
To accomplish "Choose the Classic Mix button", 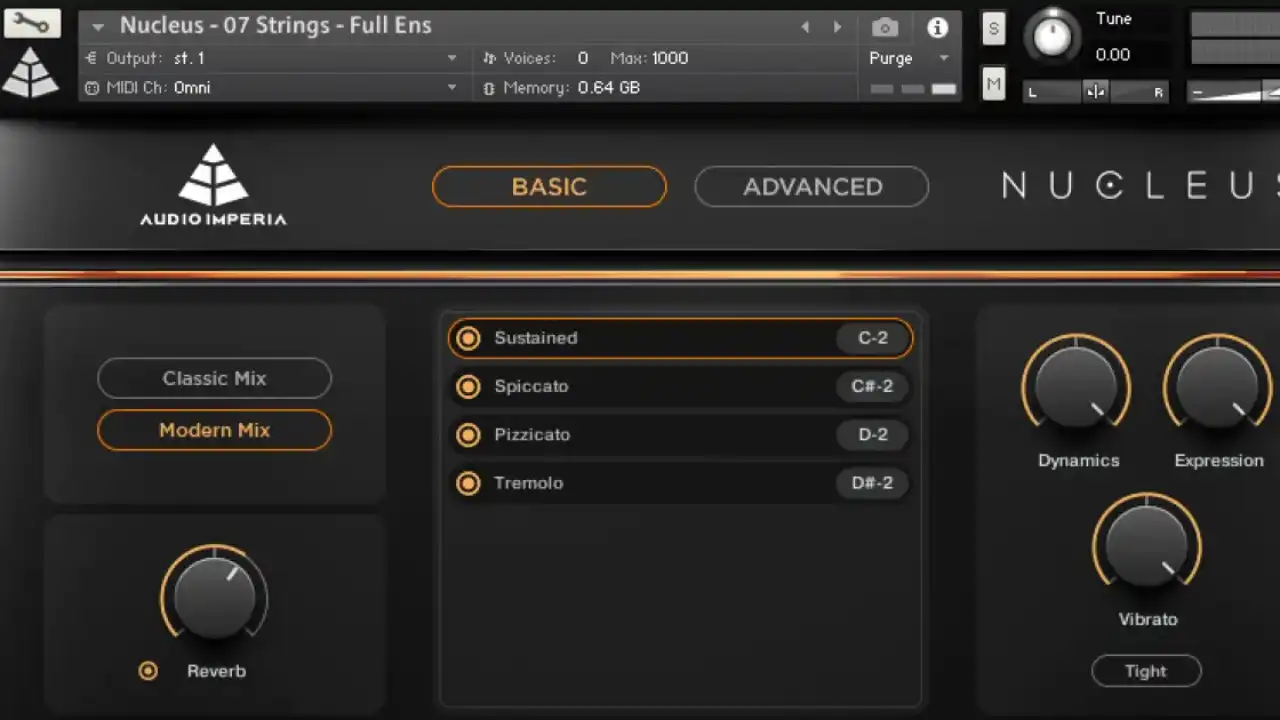I will [x=214, y=378].
